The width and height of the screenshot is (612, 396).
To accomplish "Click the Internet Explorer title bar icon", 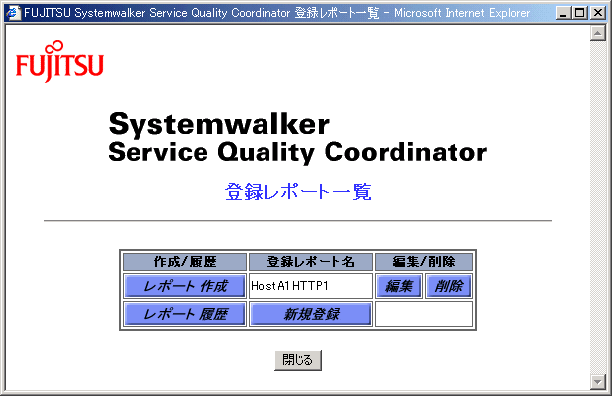I will click(x=13, y=12).
